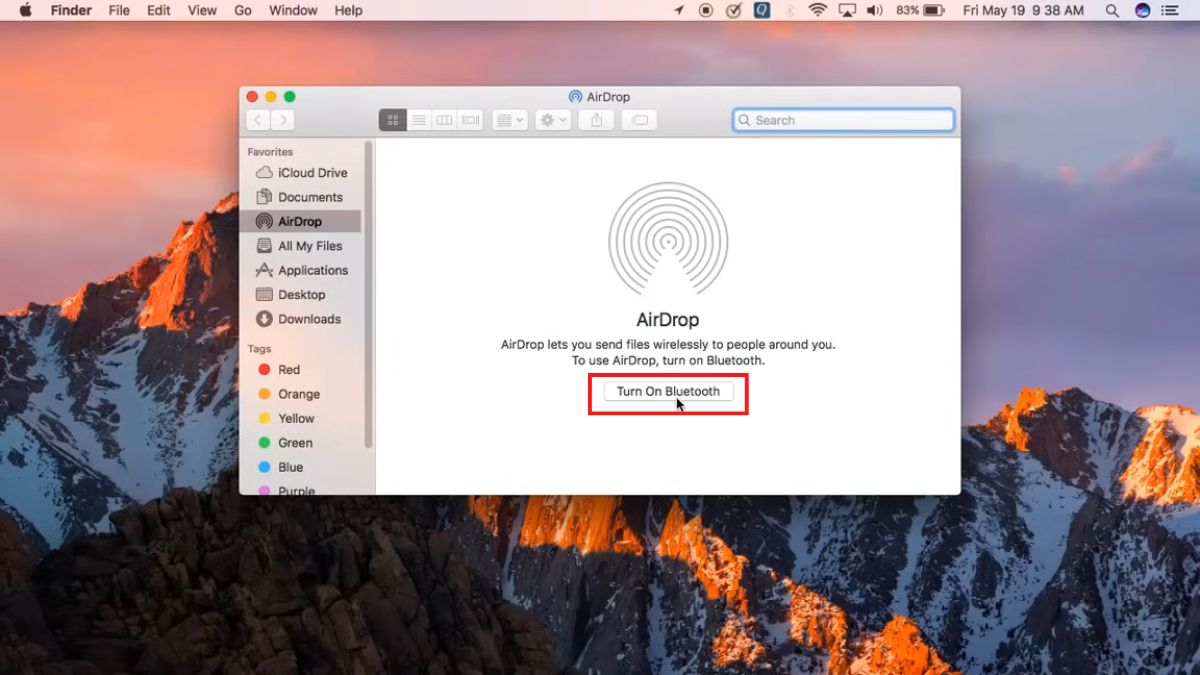Open the Apple menu

click(25, 10)
